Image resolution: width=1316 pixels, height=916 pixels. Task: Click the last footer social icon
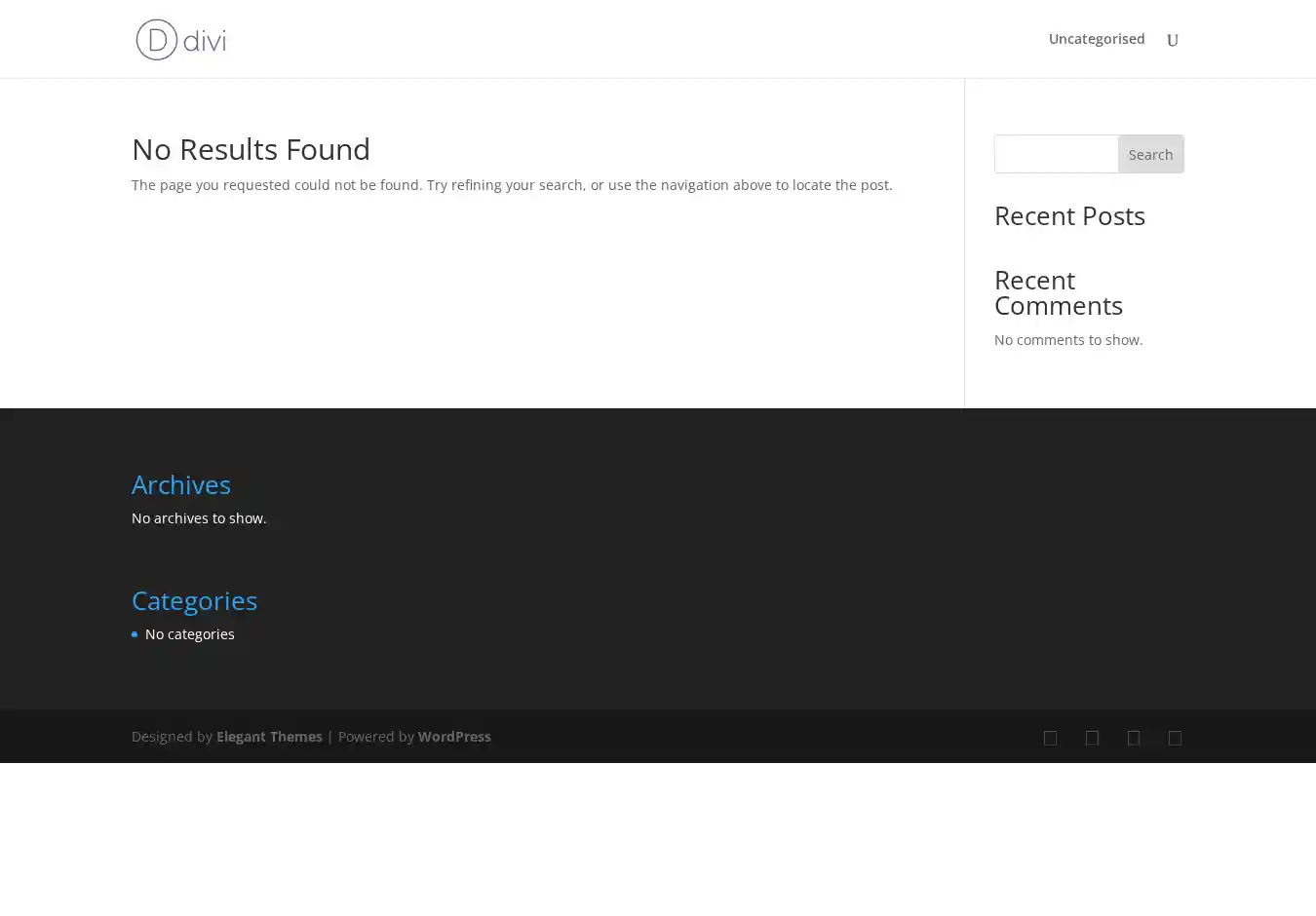pyautogui.click(x=1175, y=738)
